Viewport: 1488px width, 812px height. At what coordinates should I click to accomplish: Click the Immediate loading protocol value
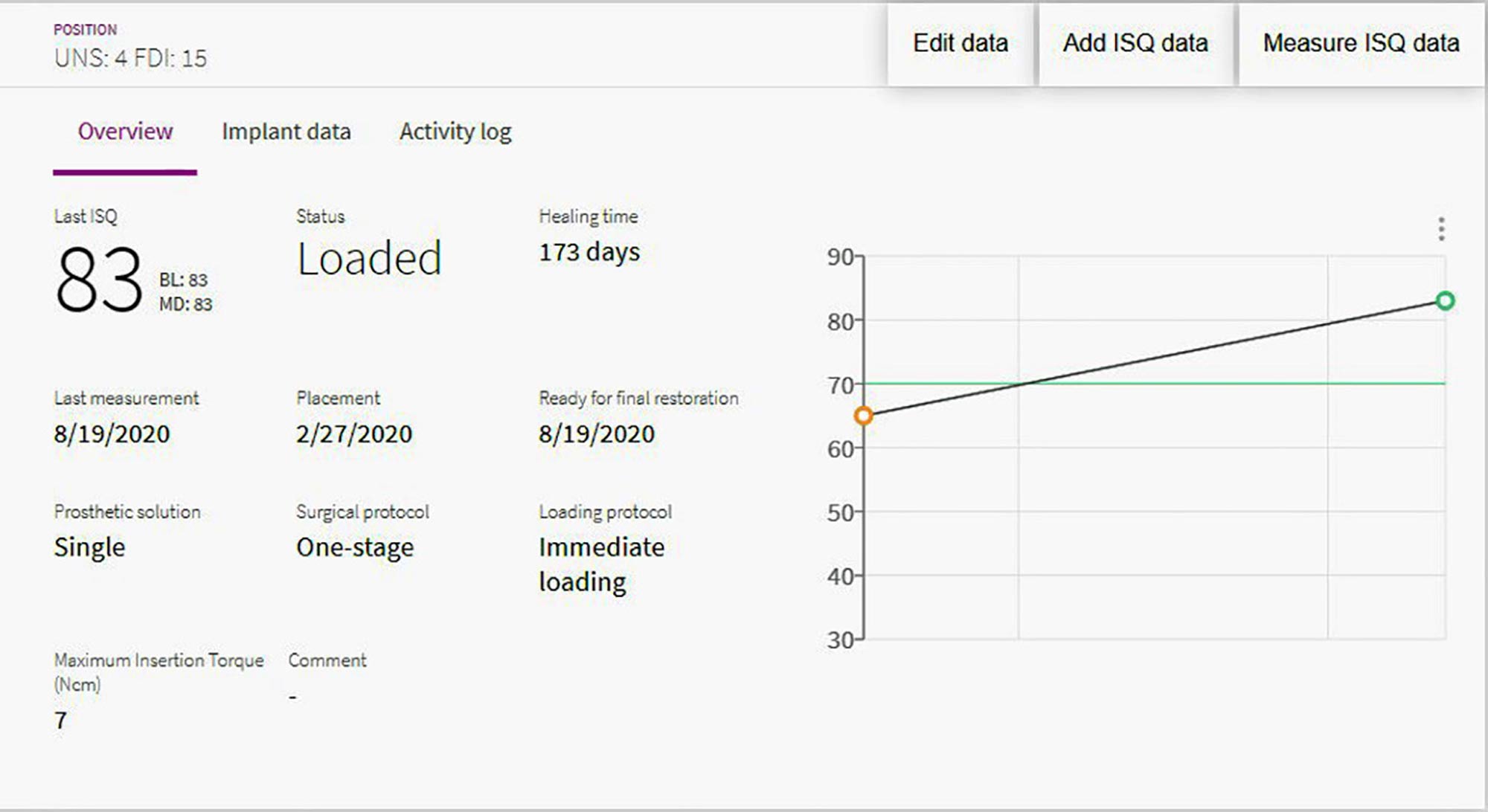602,564
